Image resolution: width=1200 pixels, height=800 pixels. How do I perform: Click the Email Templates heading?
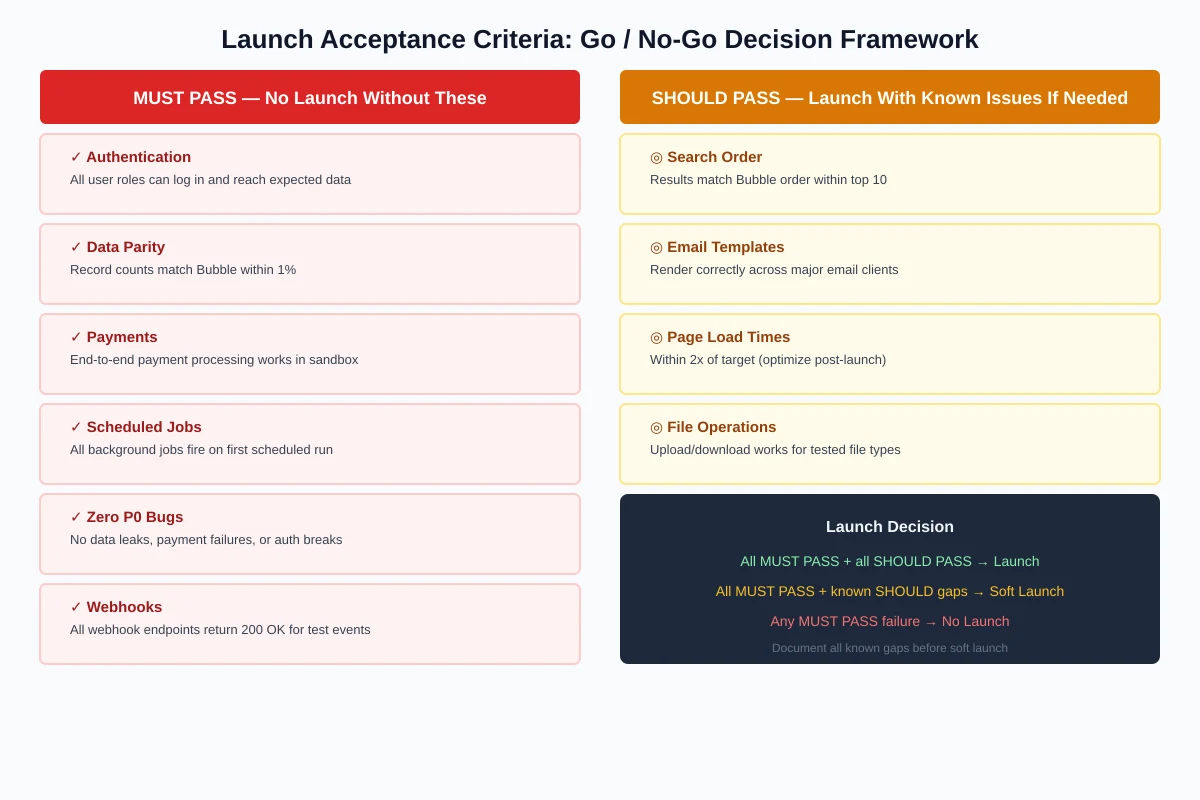(726, 247)
